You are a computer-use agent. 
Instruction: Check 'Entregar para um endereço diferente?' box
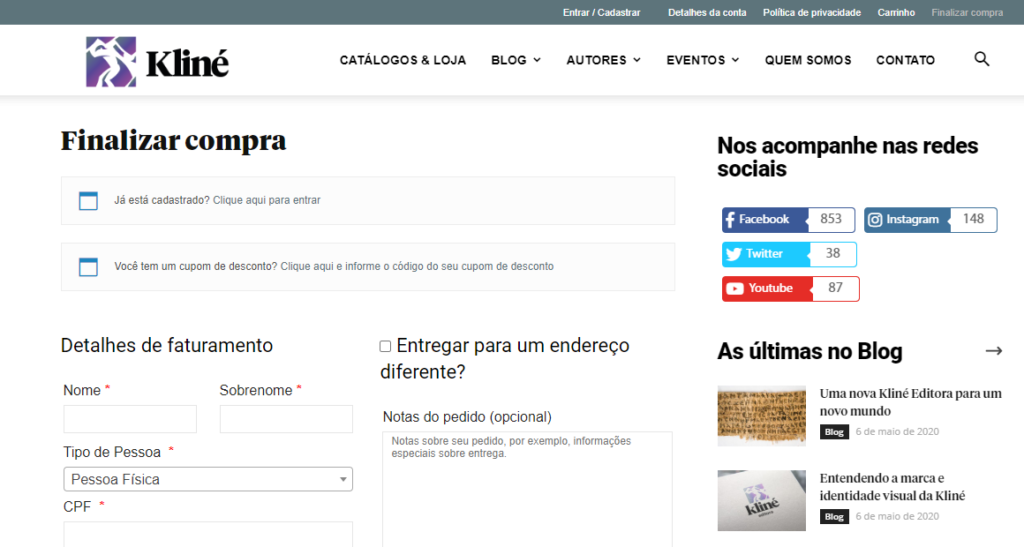point(385,346)
